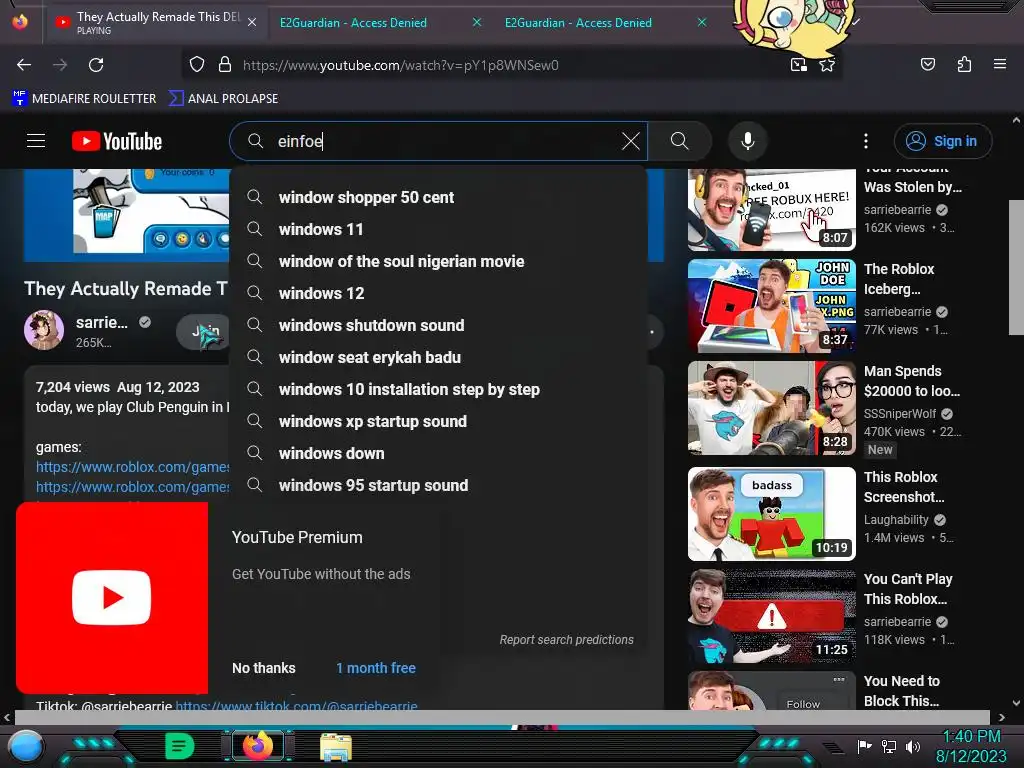Open first roblox.com games link in description

click(133, 467)
